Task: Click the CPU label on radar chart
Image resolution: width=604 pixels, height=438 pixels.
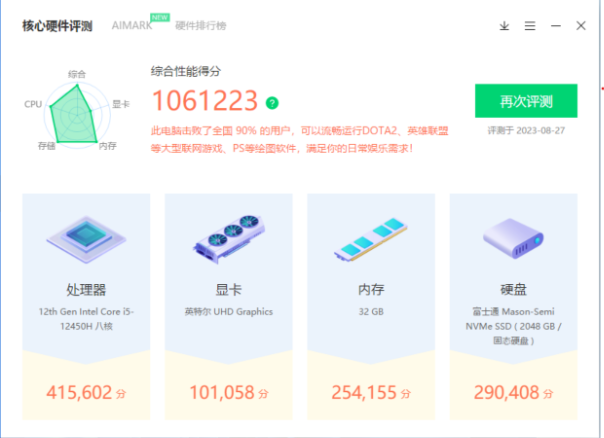Action: 33,104
